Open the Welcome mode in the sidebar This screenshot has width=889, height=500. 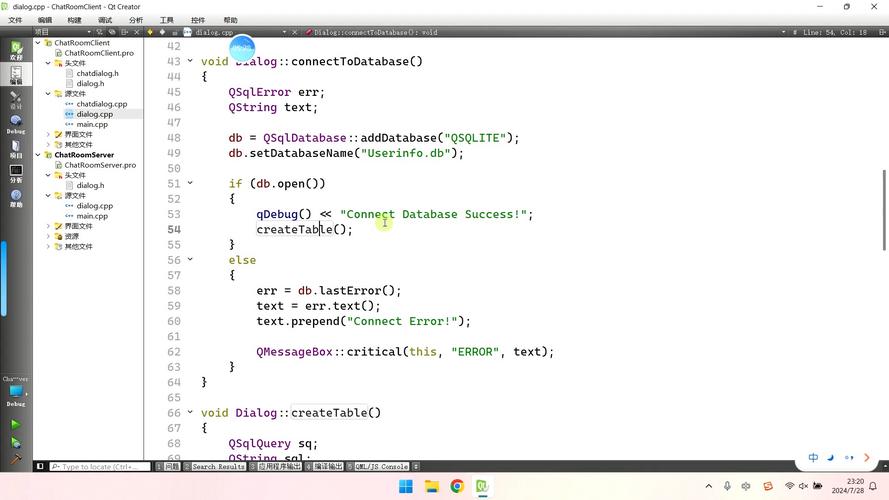click(x=16, y=50)
